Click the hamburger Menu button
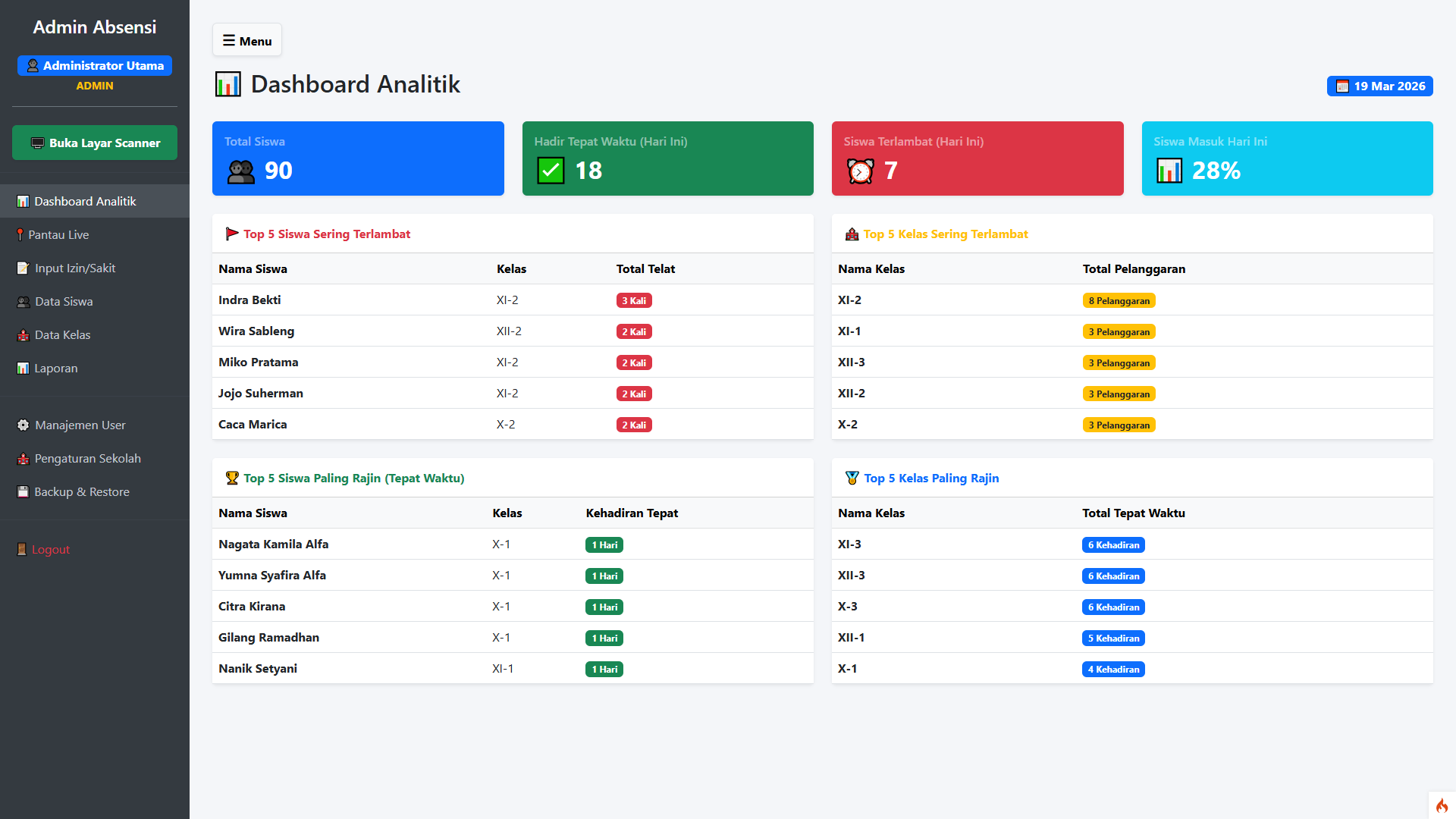The height and width of the screenshot is (819, 1456). (x=247, y=41)
